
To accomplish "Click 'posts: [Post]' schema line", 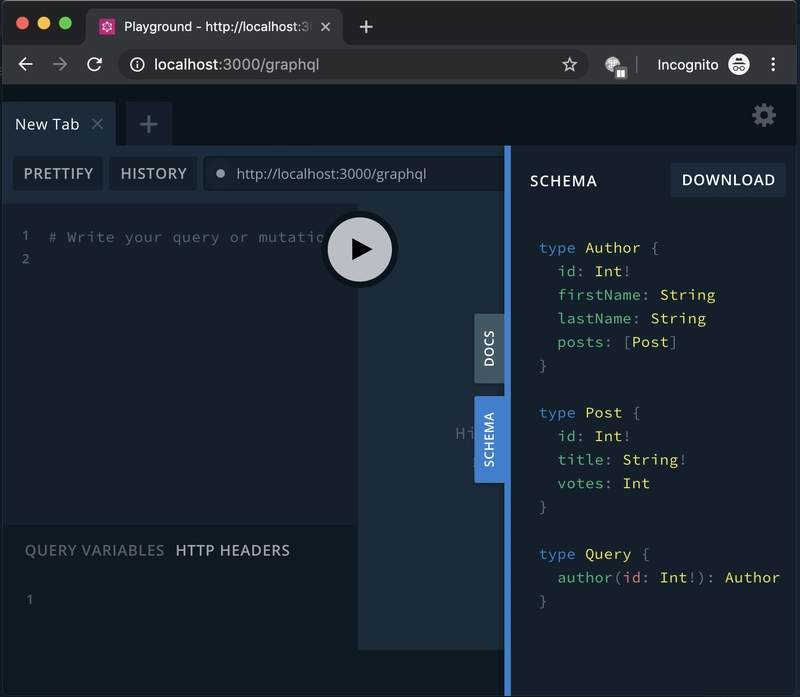I will pos(617,342).
